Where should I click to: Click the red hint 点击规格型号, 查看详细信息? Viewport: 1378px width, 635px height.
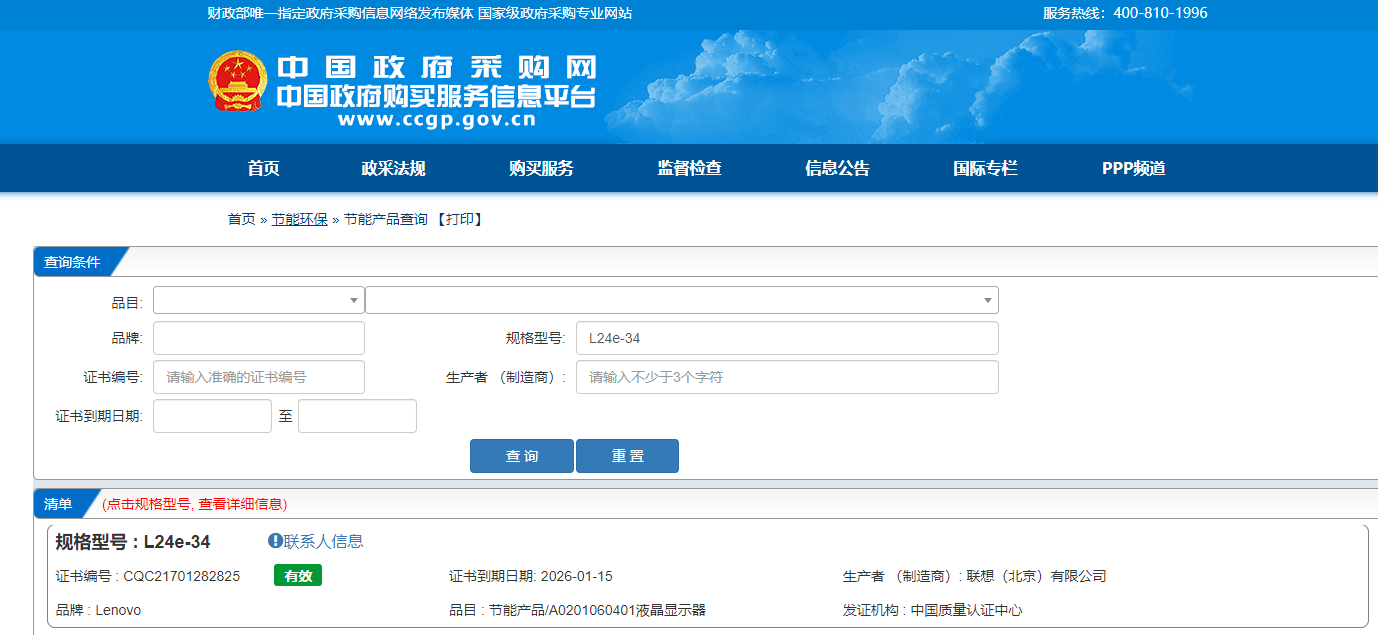point(195,504)
